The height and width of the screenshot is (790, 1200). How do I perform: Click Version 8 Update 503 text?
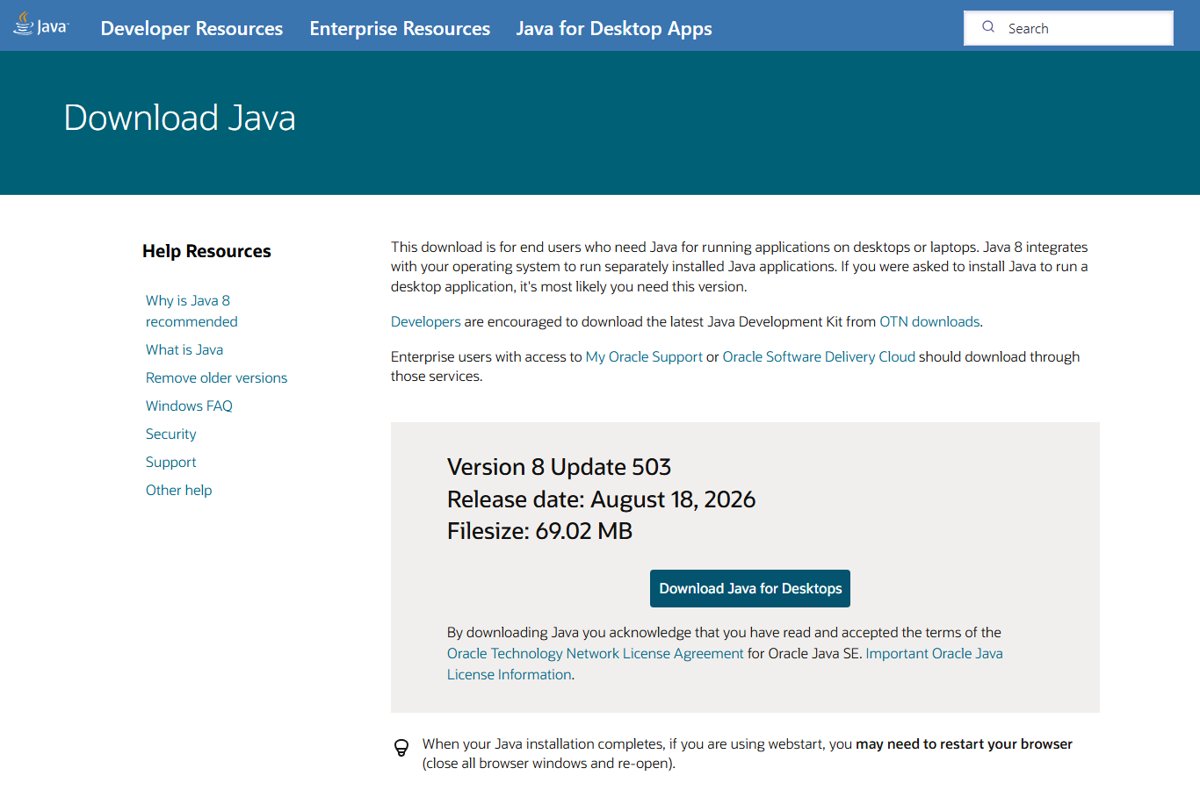(559, 467)
